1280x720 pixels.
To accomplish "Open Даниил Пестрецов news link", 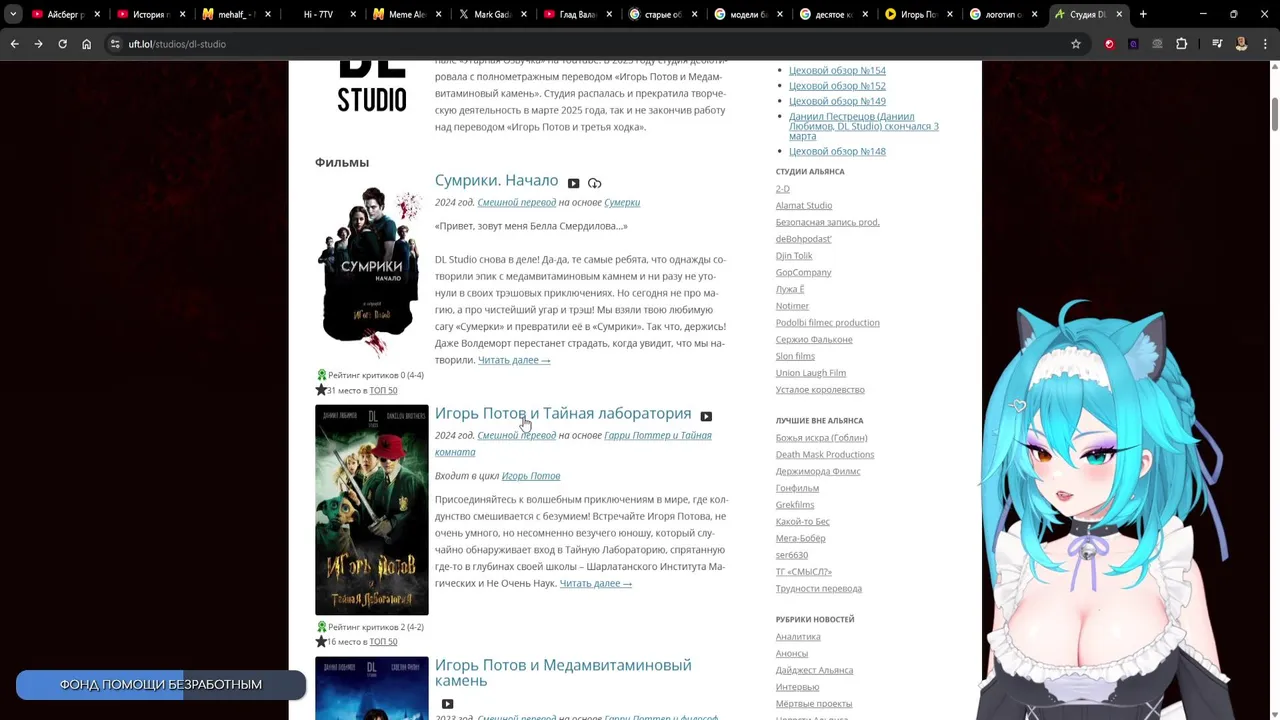I will tap(863, 126).
